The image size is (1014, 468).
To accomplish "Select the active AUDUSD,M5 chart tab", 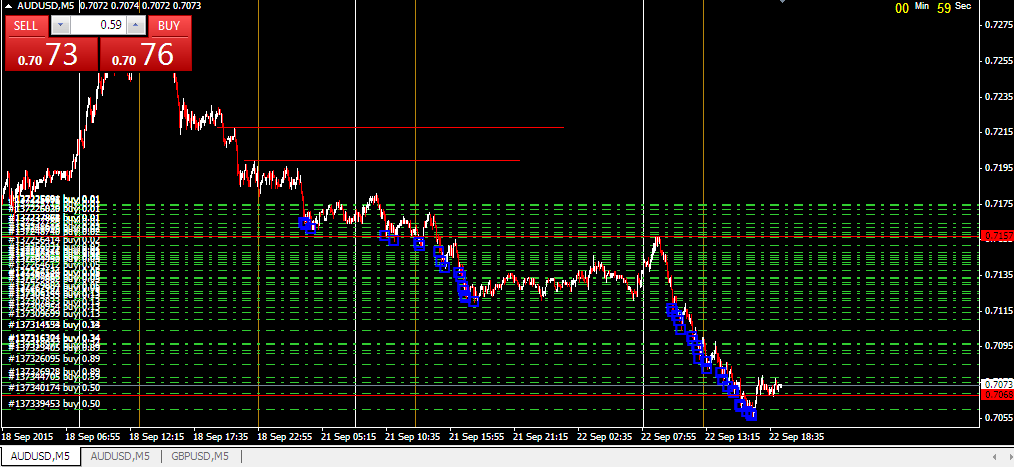I will pos(40,456).
